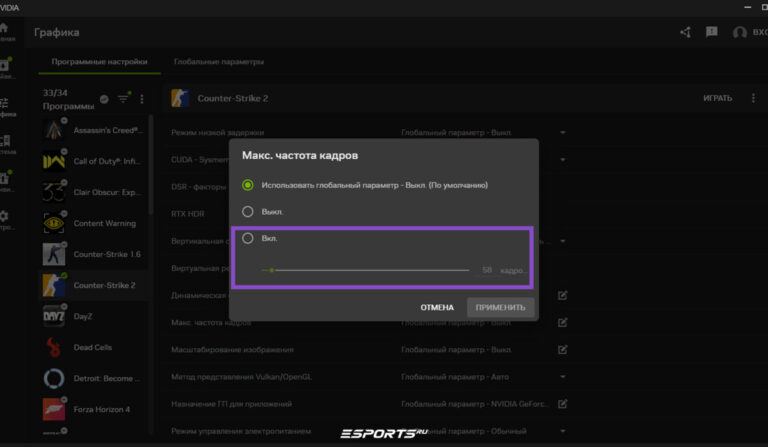The image size is (768, 447).
Task: Expand Режим управления электропитанием dropdown
Action: pyautogui.click(x=562, y=431)
